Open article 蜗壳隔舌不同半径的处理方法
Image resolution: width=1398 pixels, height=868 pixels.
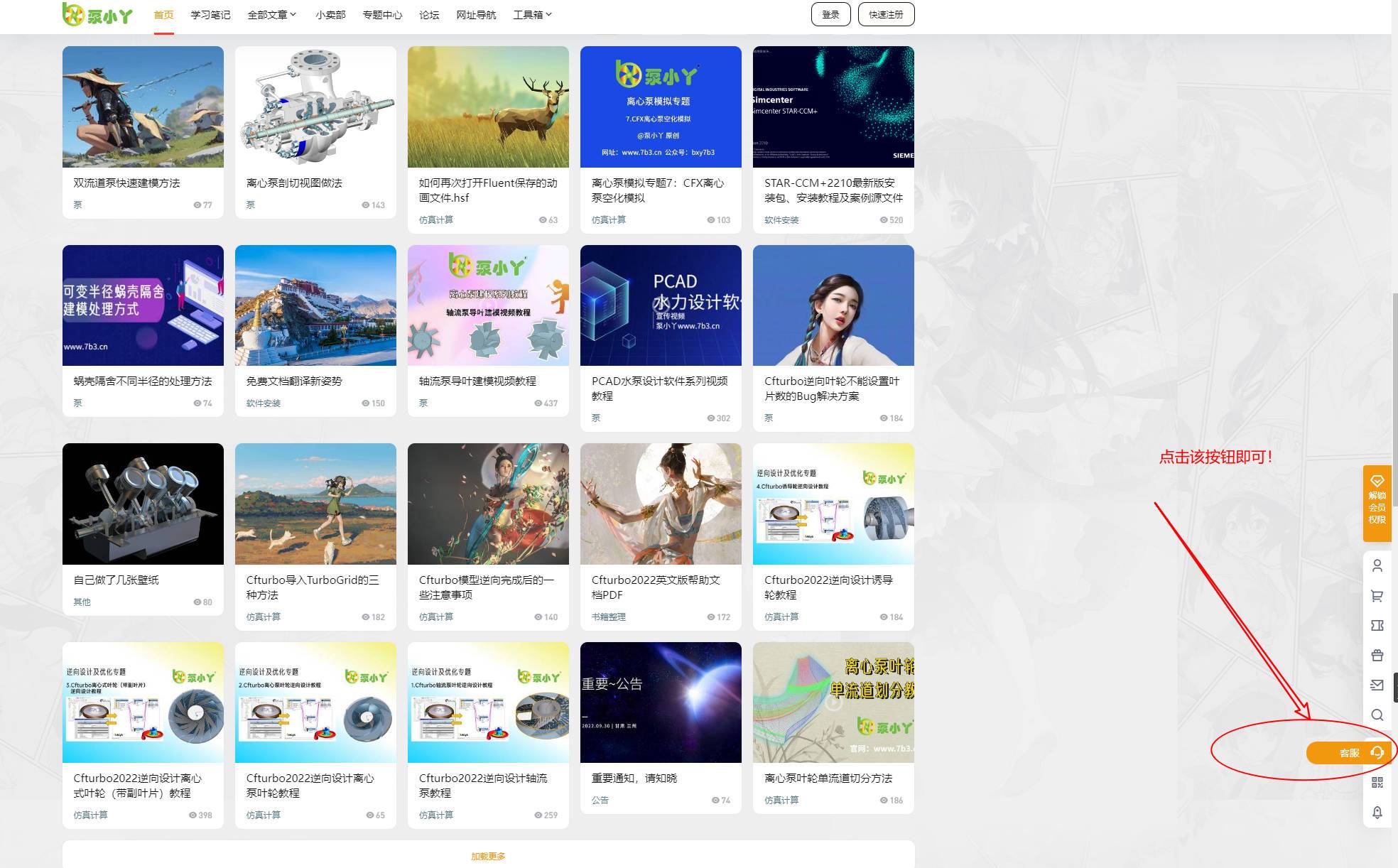coord(142,381)
